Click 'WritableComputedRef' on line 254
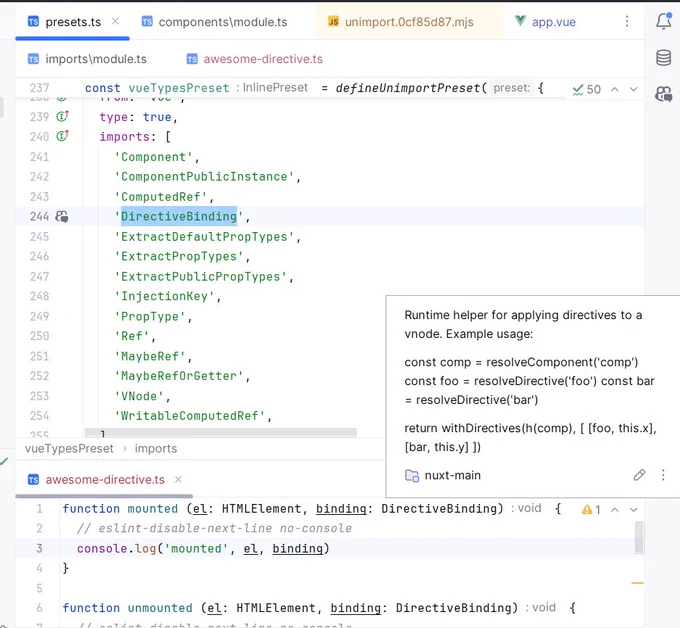Image resolution: width=680 pixels, height=628 pixels. tap(190, 415)
